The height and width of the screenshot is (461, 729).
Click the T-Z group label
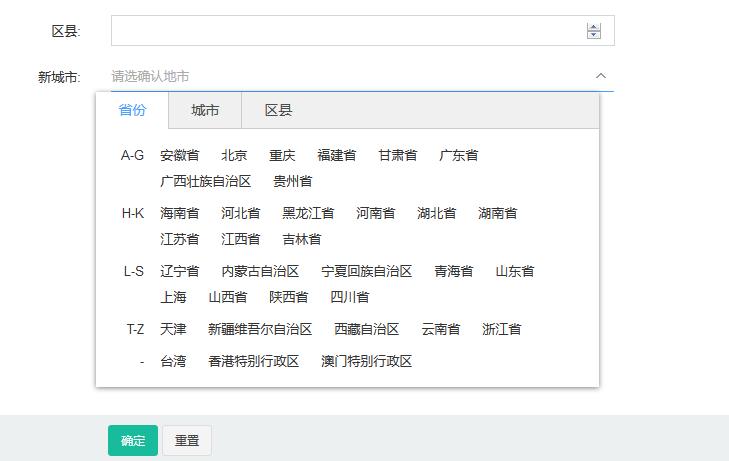(135, 329)
